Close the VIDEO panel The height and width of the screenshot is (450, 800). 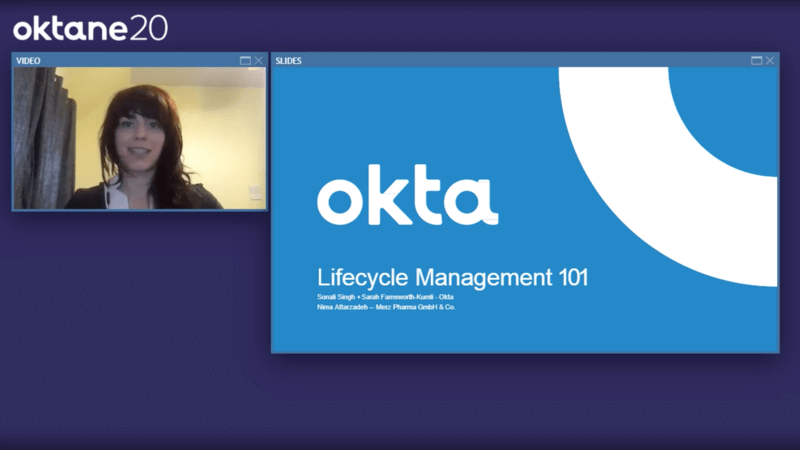click(259, 61)
